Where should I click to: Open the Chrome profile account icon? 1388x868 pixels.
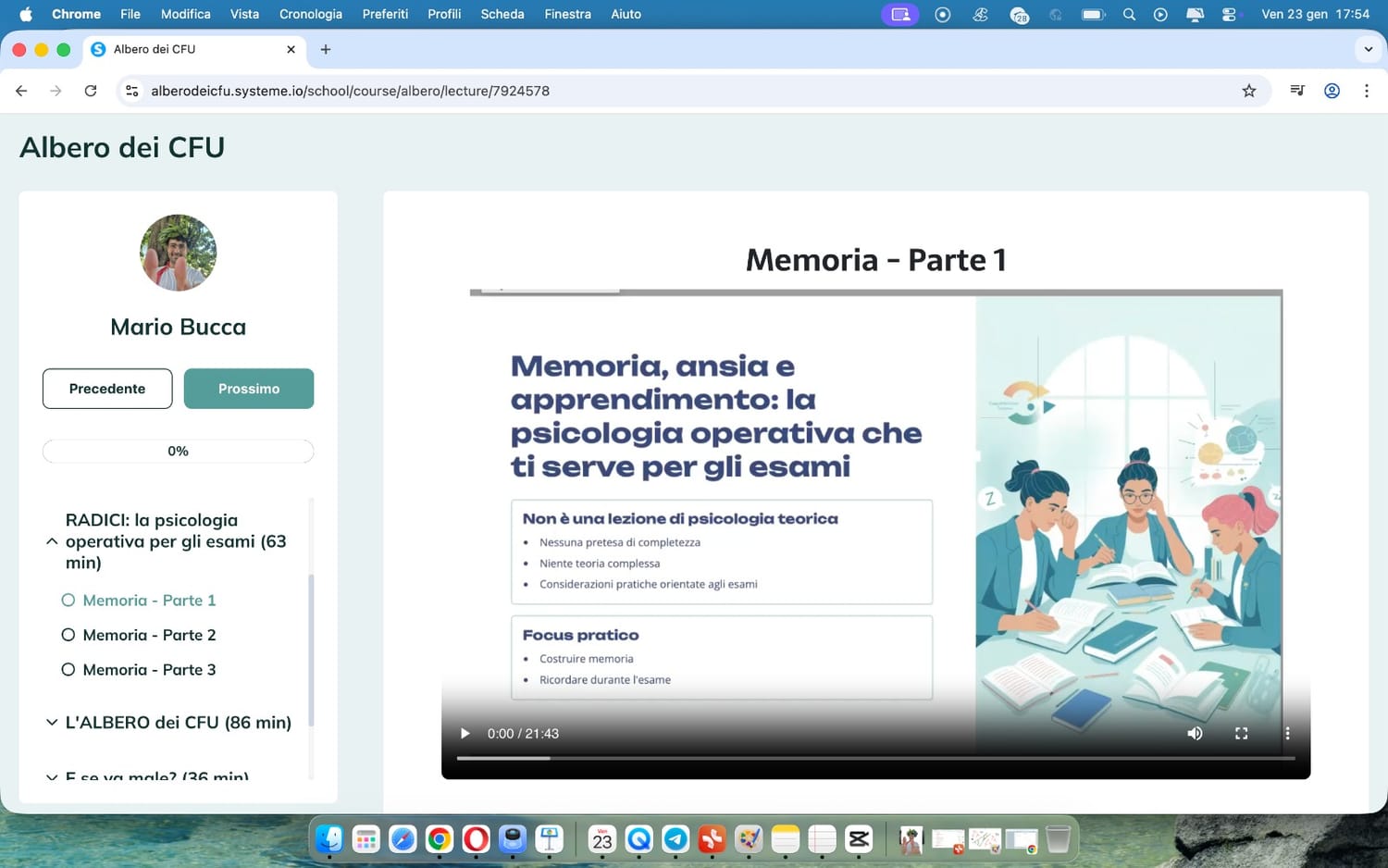[x=1332, y=91]
